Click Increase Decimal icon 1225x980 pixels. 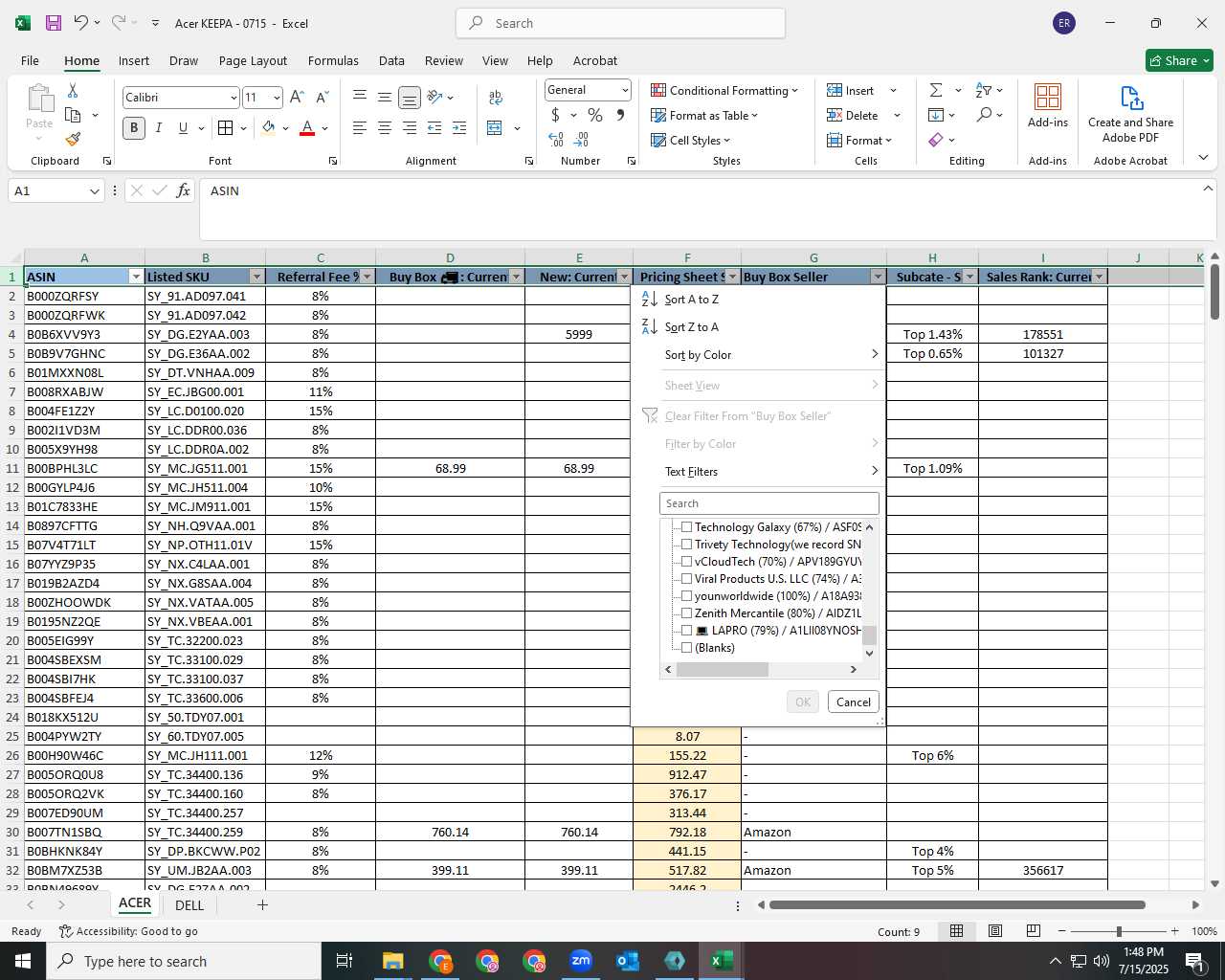tap(556, 140)
